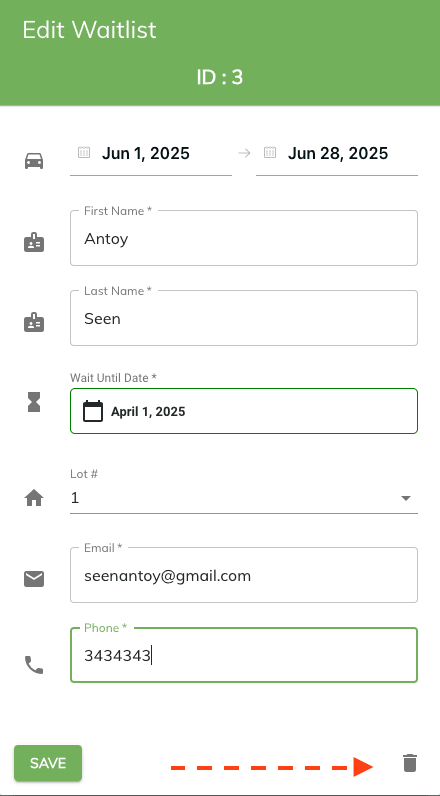
Task: Click the ID badge icon beside Last Name
Action: pos(34,323)
